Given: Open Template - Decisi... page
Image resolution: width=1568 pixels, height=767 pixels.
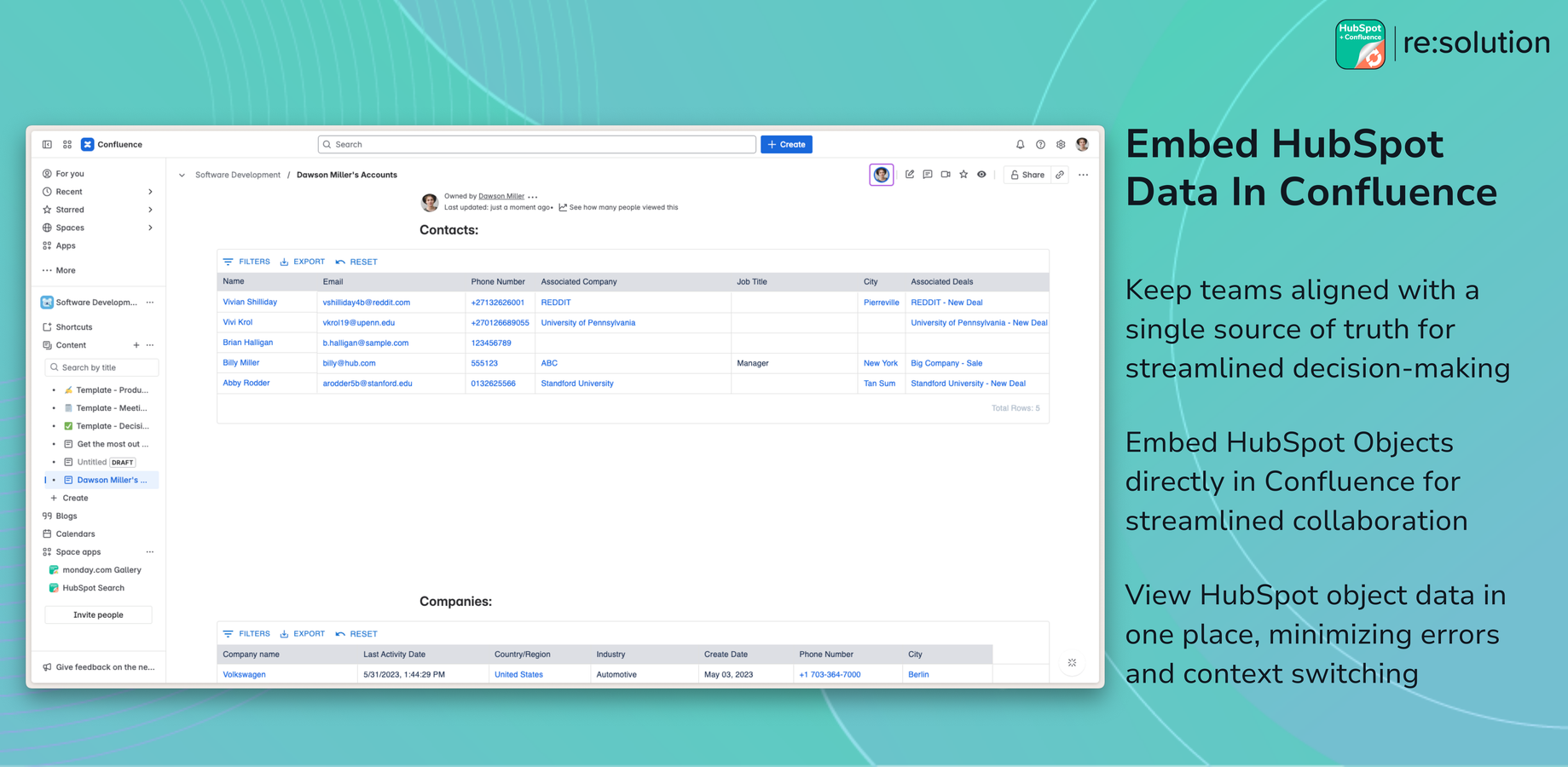Looking at the screenshot, I should 111,426.
